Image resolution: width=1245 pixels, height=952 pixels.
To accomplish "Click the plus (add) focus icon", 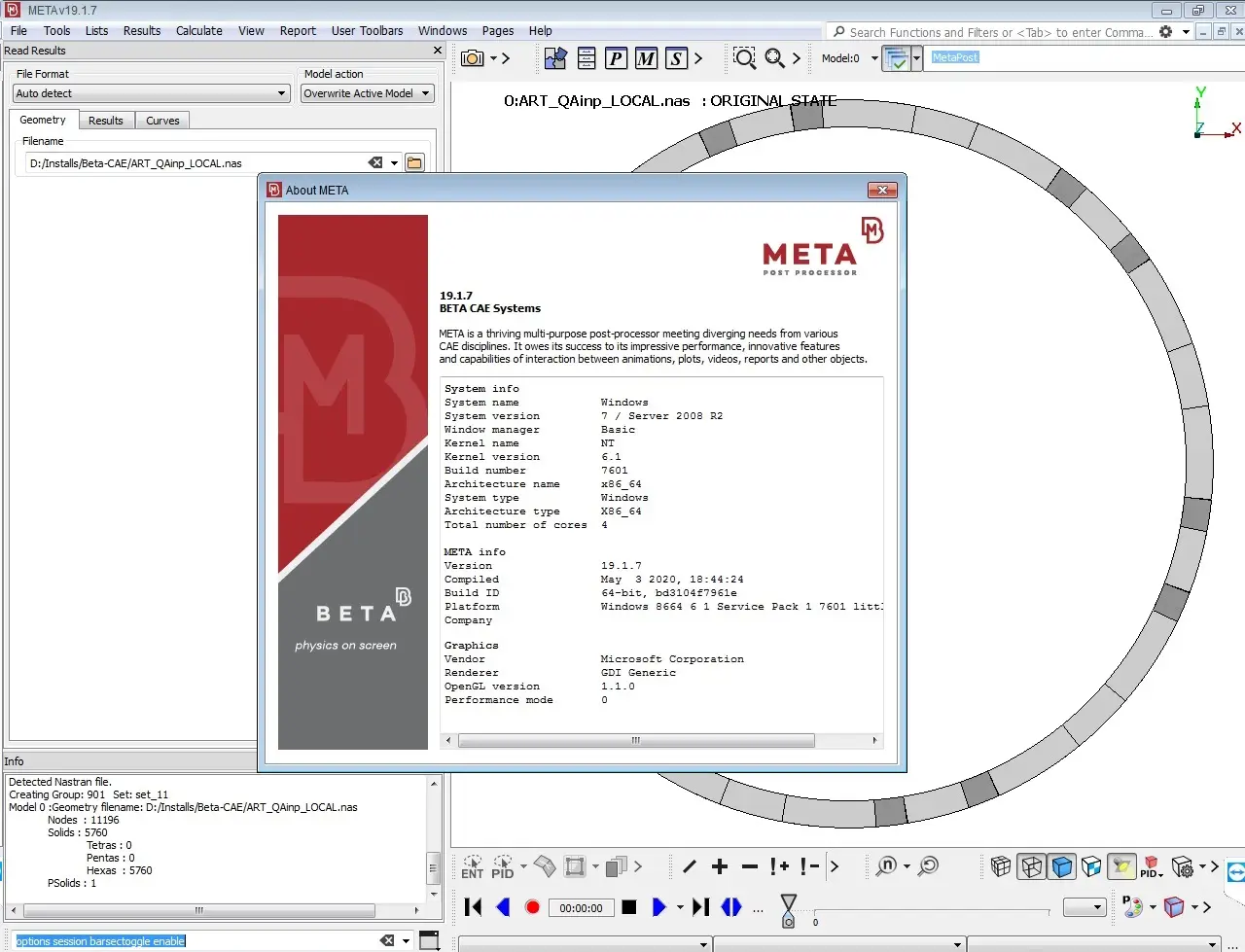I will (720, 866).
